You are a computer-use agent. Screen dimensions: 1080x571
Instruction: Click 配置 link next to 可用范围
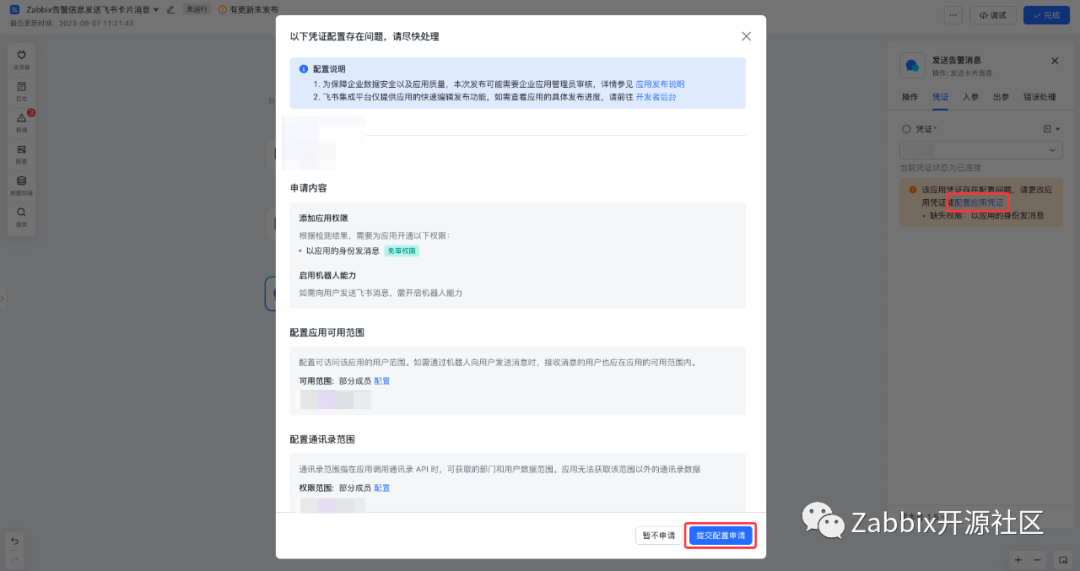[382, 381]
